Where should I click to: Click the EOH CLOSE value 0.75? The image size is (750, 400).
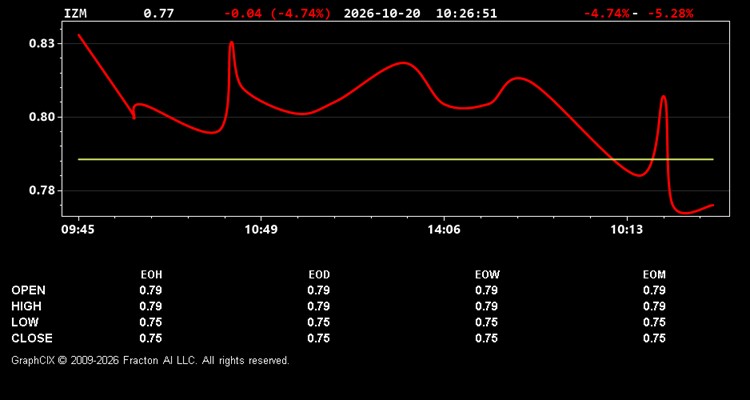click(151, 338)
